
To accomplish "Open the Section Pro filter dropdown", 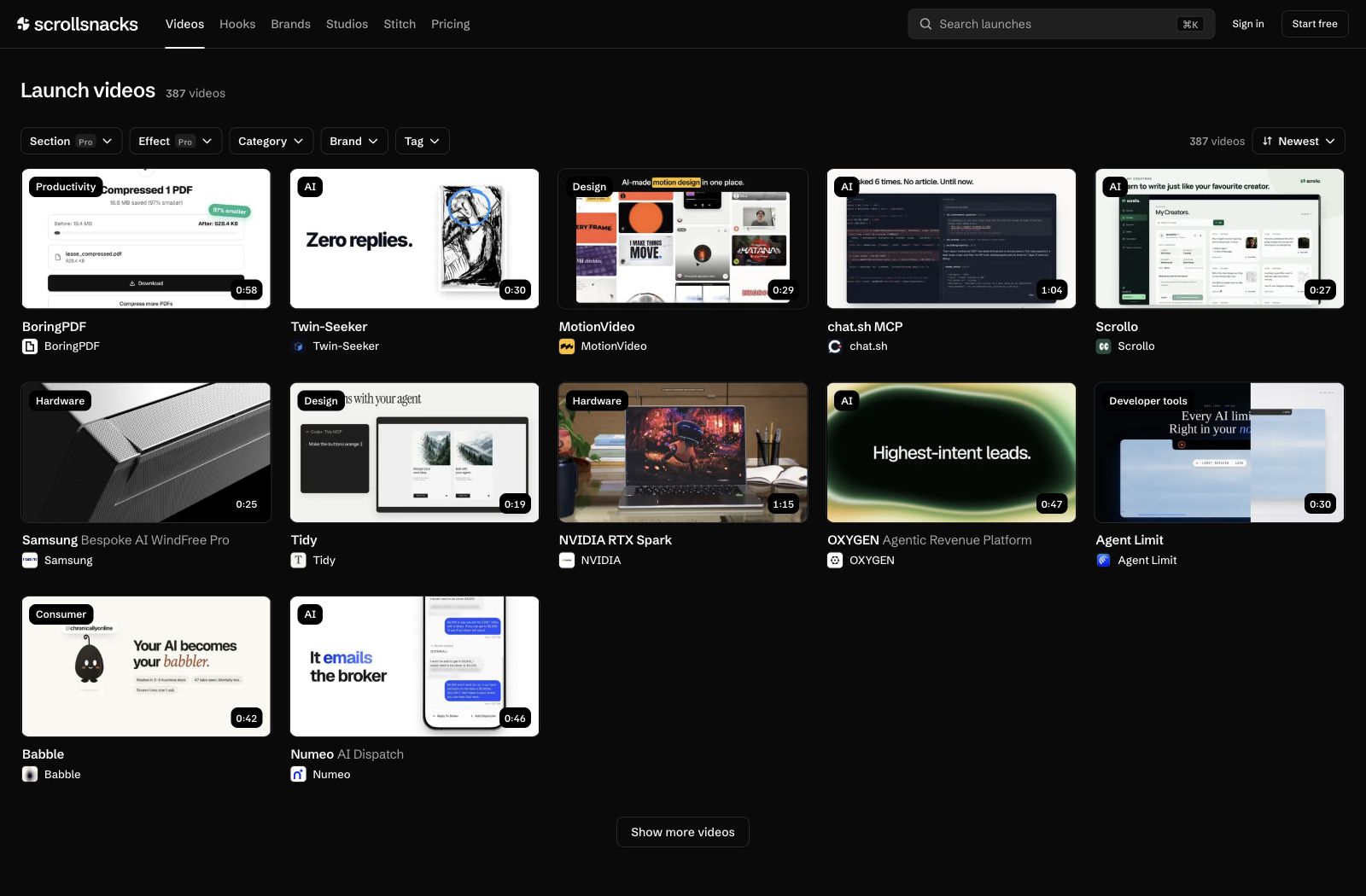I will point(71,141).
